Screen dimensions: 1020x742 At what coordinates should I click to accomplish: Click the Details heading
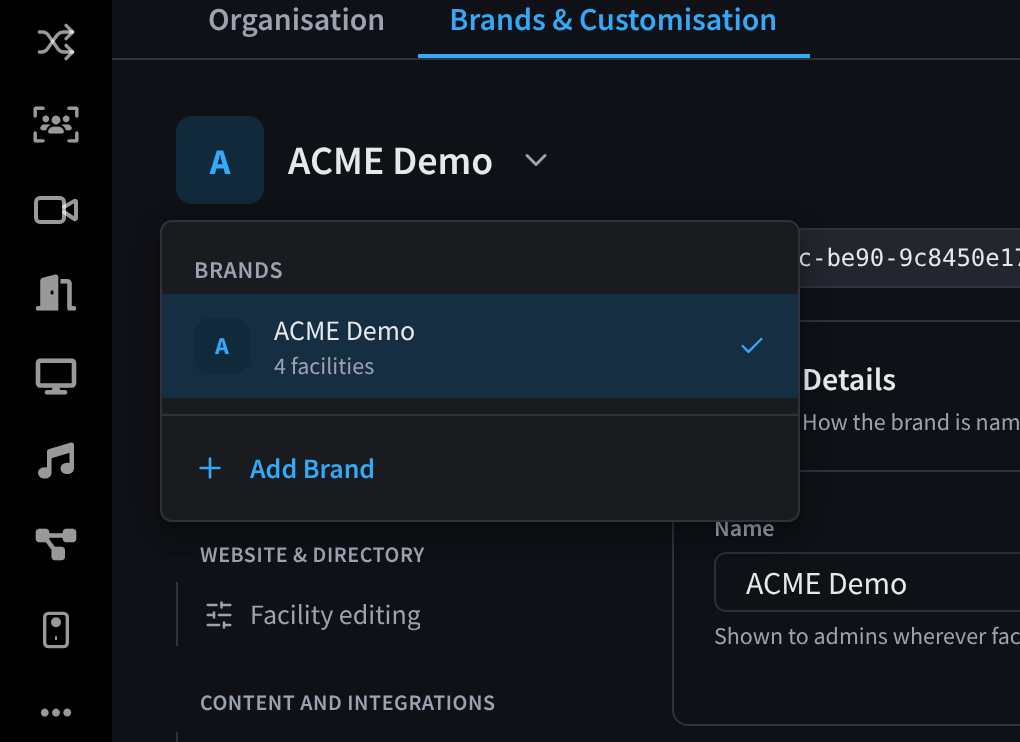click(x=849, y=380)
